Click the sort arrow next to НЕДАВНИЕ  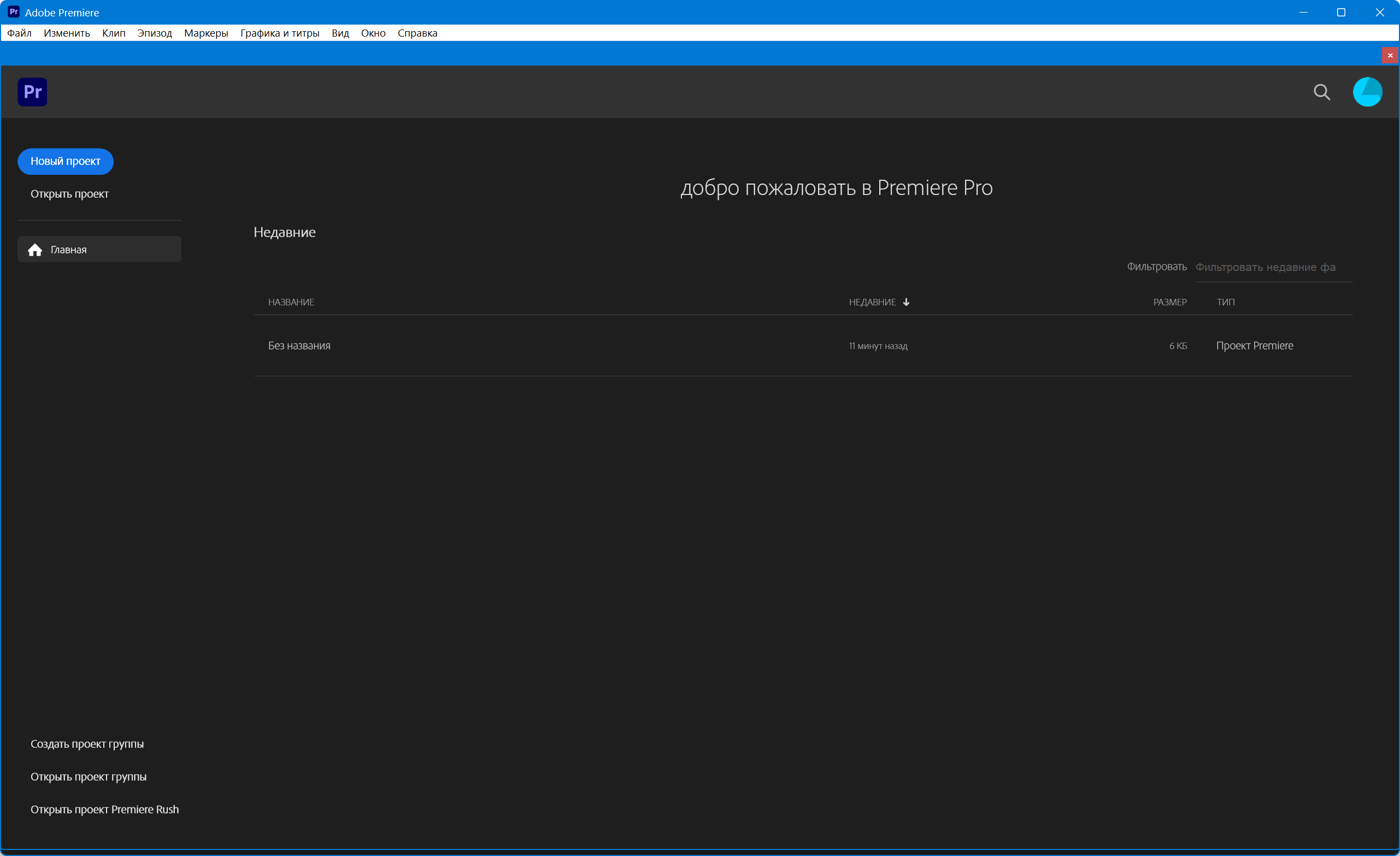pyautogui.click(x=906, y=302)
